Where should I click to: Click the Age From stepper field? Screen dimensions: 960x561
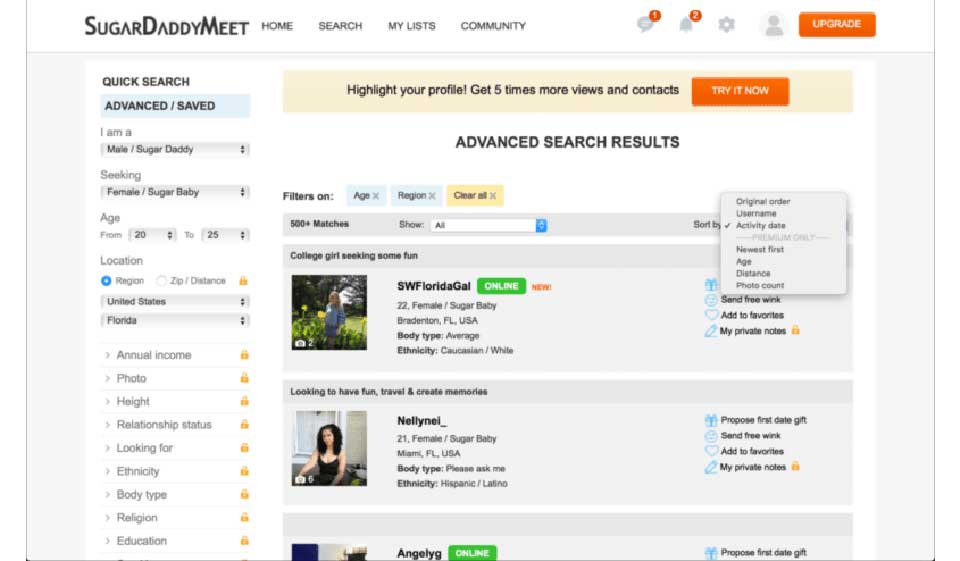[x=153, y=235]
